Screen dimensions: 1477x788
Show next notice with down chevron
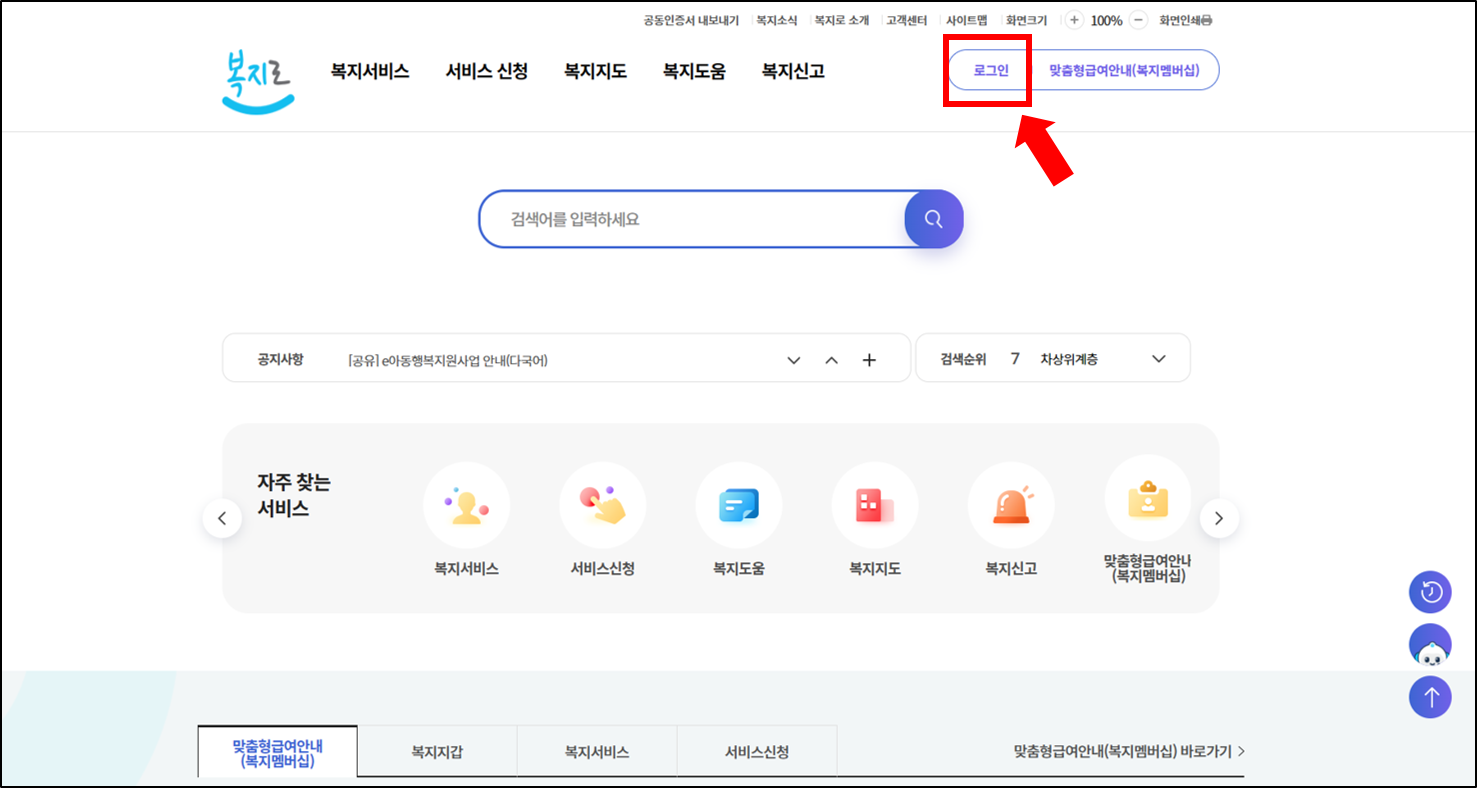point(794,360)
